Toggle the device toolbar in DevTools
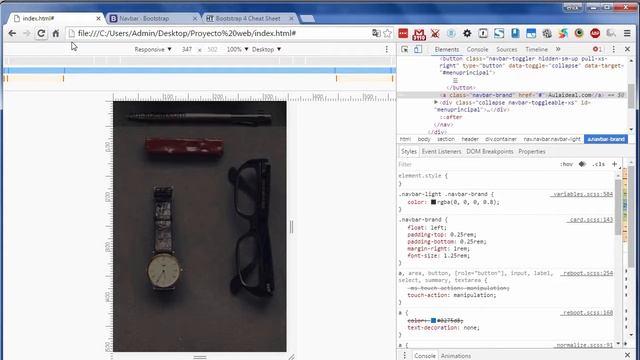The image size is (640, 360). click(x=418, y=49)
